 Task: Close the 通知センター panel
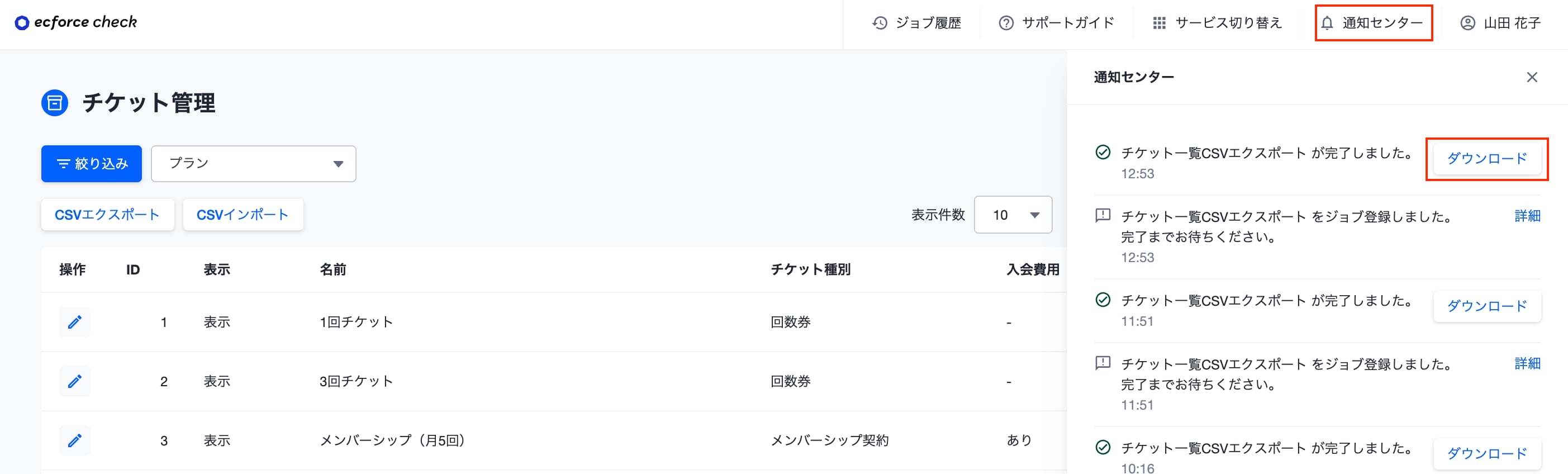tap(1532, 77)
